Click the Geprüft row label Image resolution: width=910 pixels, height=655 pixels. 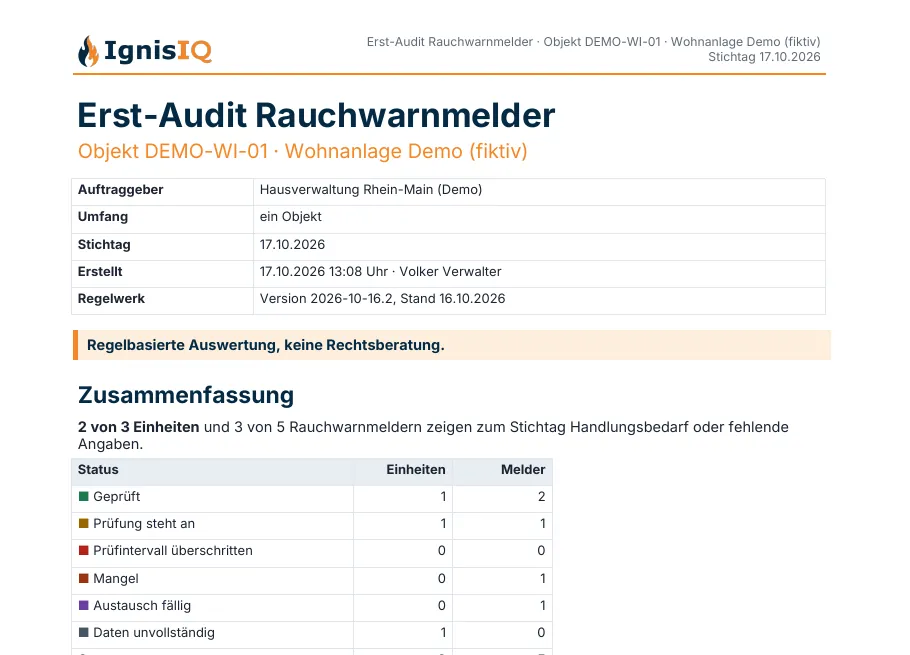pyautogui.click(x=116, y=497)
